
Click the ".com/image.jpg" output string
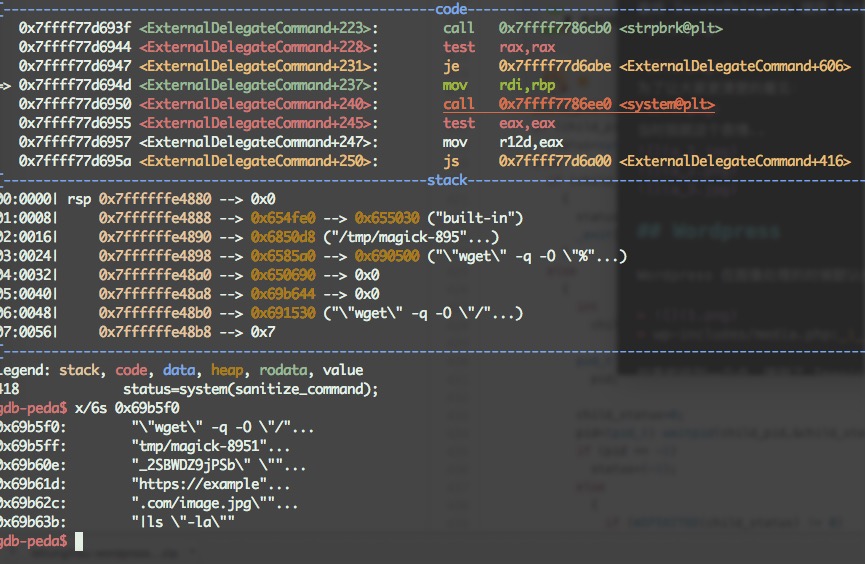[x=215, y=503]
